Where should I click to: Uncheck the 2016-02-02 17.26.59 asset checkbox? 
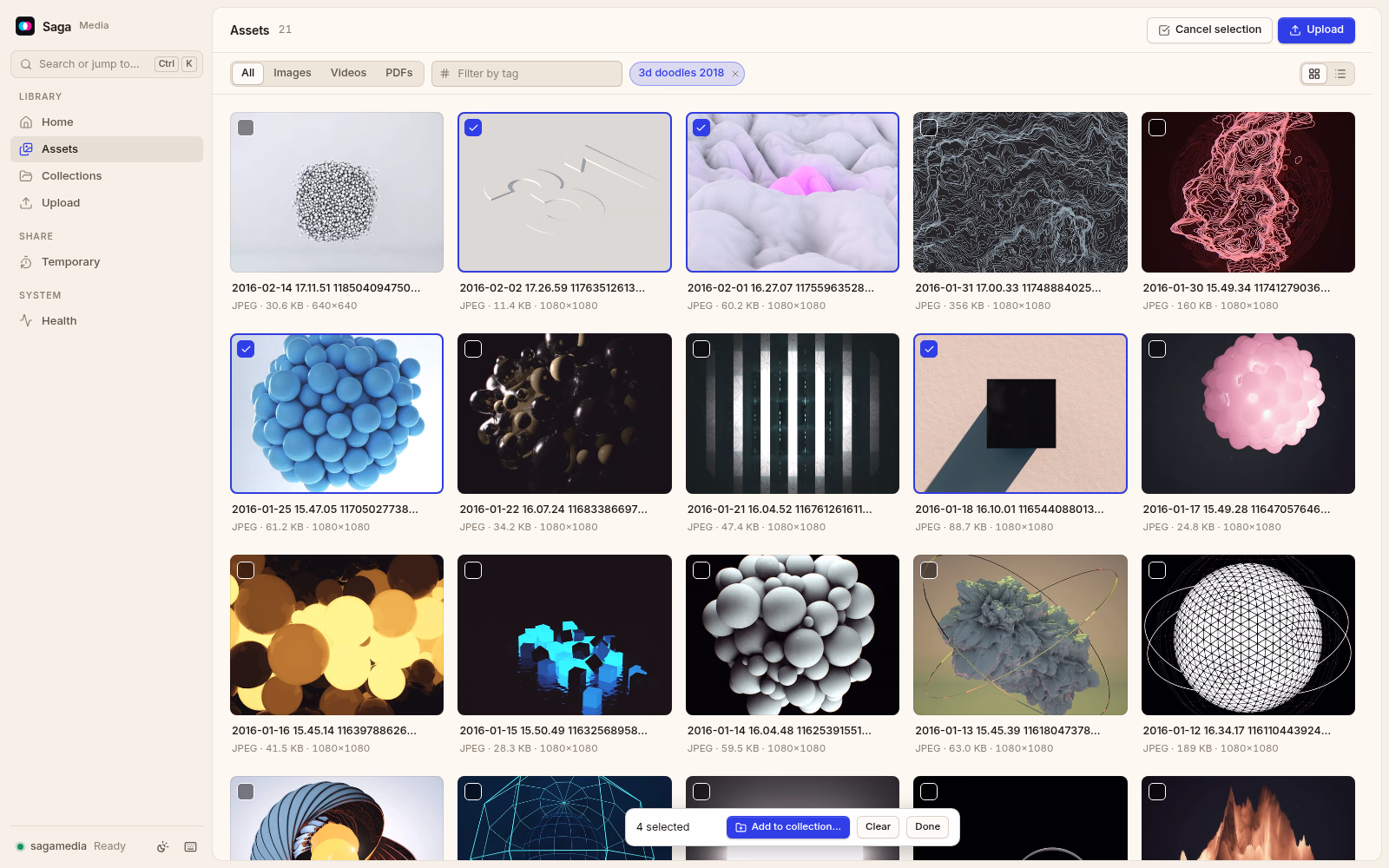pyautogui.click(x=473, y=128)
